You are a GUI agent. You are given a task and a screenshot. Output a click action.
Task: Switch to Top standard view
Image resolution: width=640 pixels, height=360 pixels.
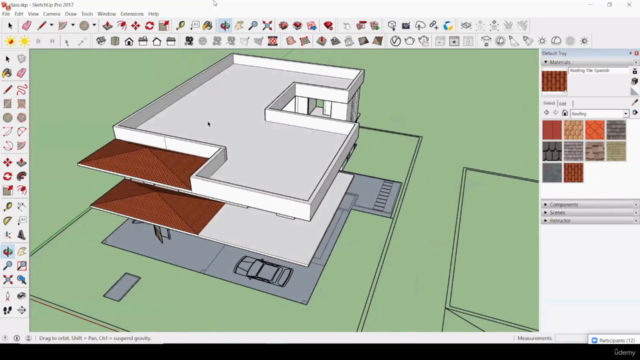115,41
